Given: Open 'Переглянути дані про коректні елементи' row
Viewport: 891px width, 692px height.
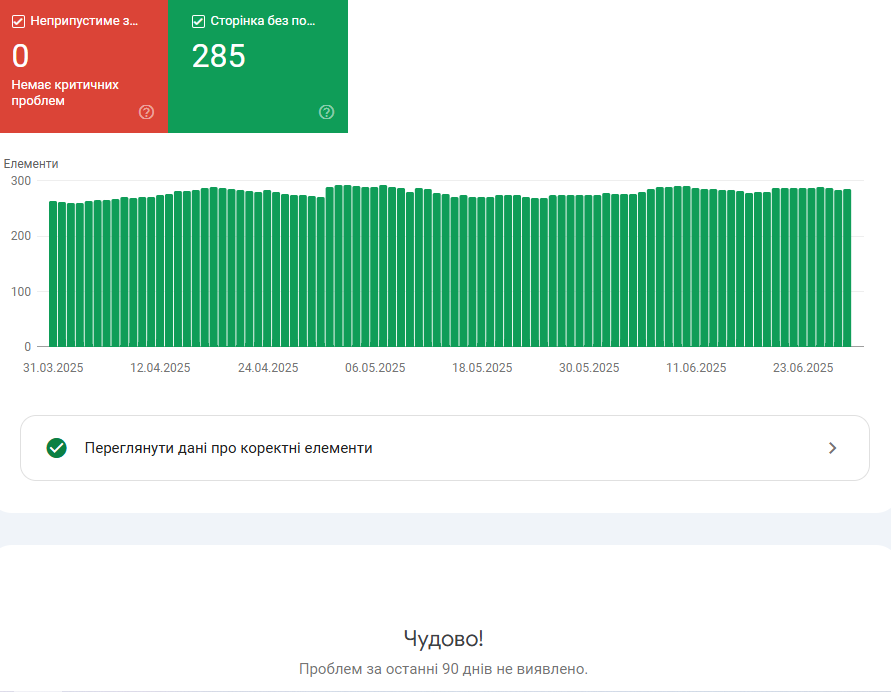Looking at the screenshot, I should [x=445, y=448].
